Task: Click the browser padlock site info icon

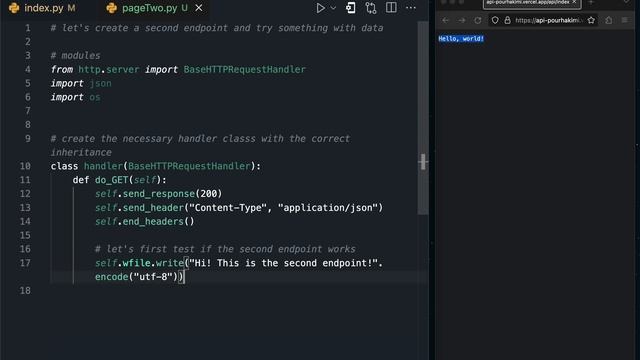Action: 507,20
